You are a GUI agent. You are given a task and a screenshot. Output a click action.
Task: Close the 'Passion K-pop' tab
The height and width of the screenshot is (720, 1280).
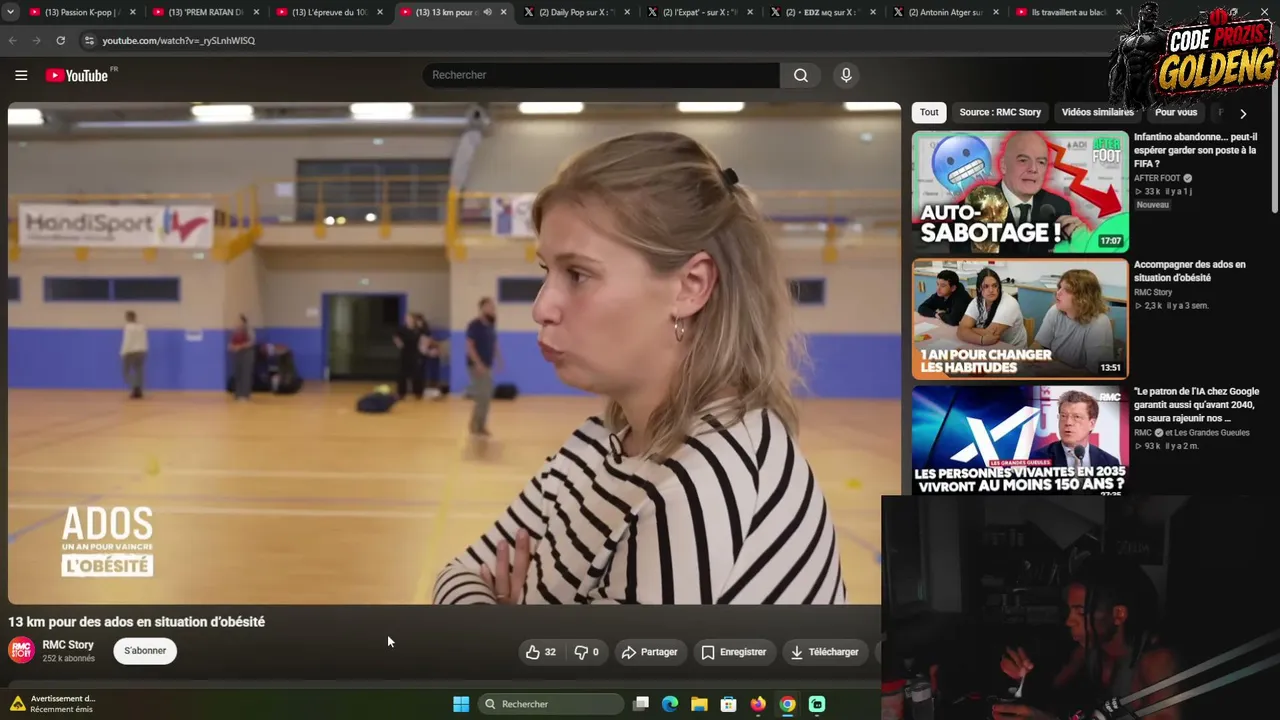(x=132, y=12)
